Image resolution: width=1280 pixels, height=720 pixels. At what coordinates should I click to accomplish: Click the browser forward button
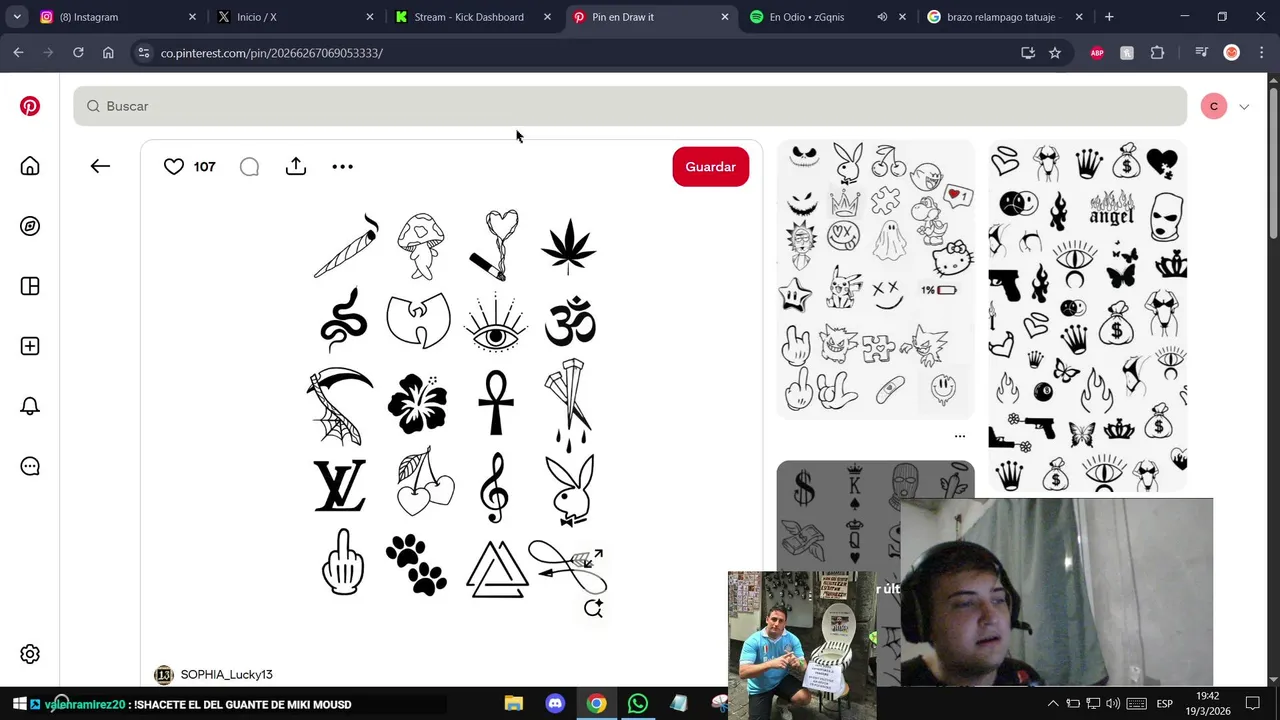pyautogui.click(x=48, y=53)
